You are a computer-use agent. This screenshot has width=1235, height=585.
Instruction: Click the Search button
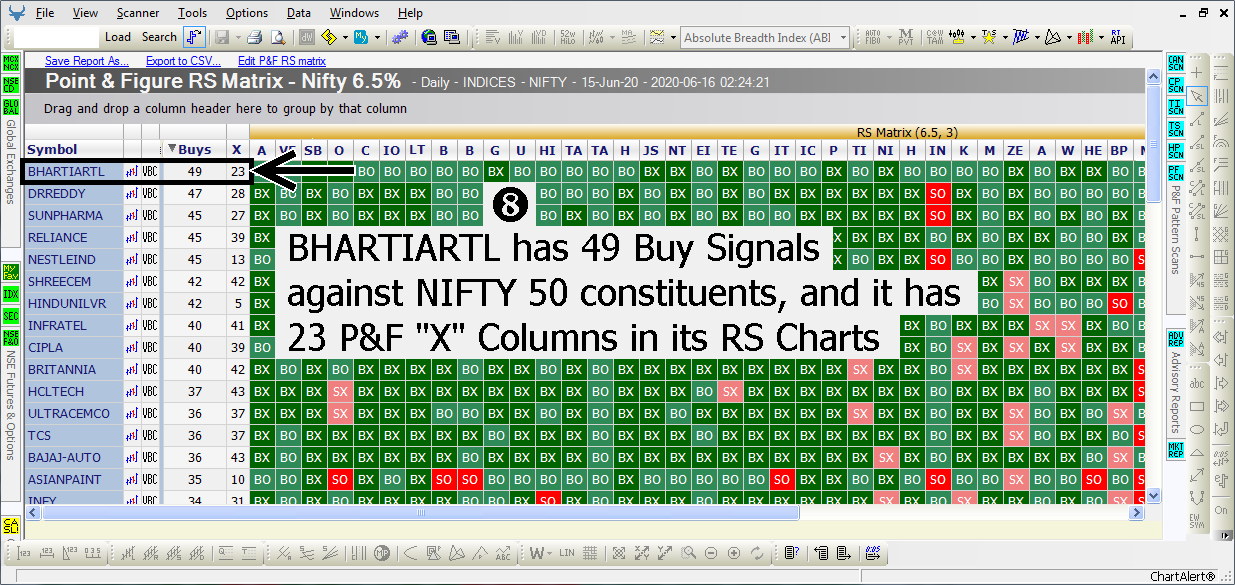pos(159,37)
